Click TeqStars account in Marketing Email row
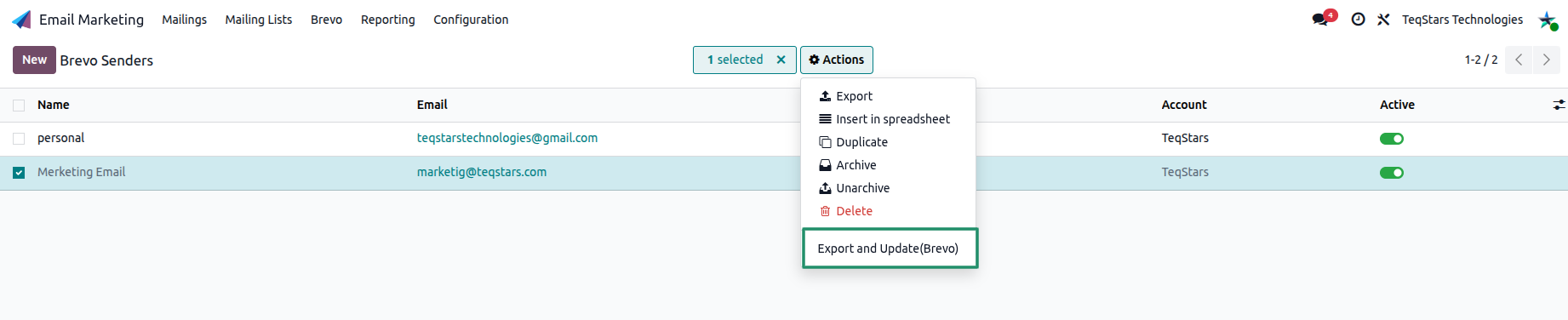 [1185, 172]
